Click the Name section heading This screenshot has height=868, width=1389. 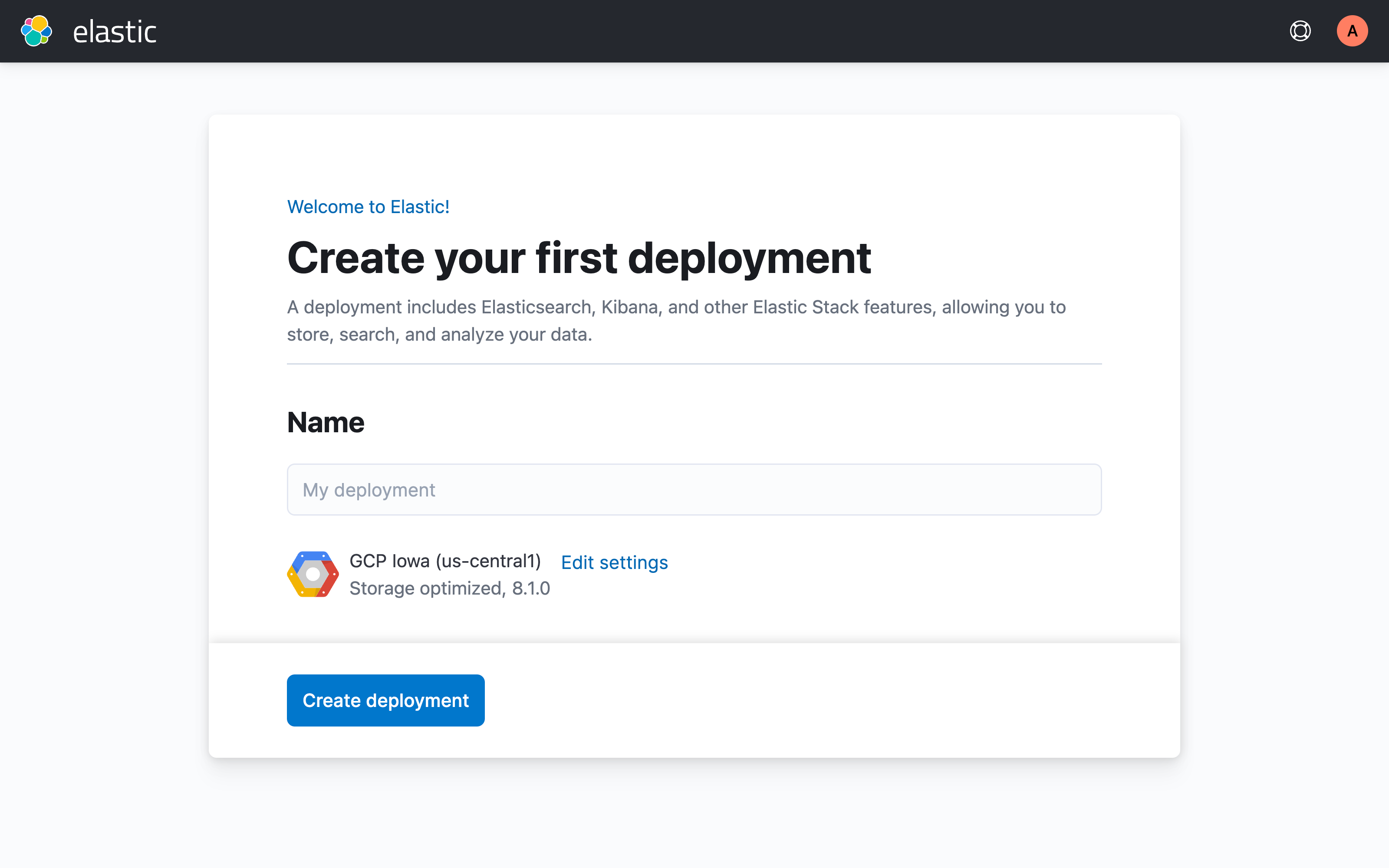coord(326,423)
